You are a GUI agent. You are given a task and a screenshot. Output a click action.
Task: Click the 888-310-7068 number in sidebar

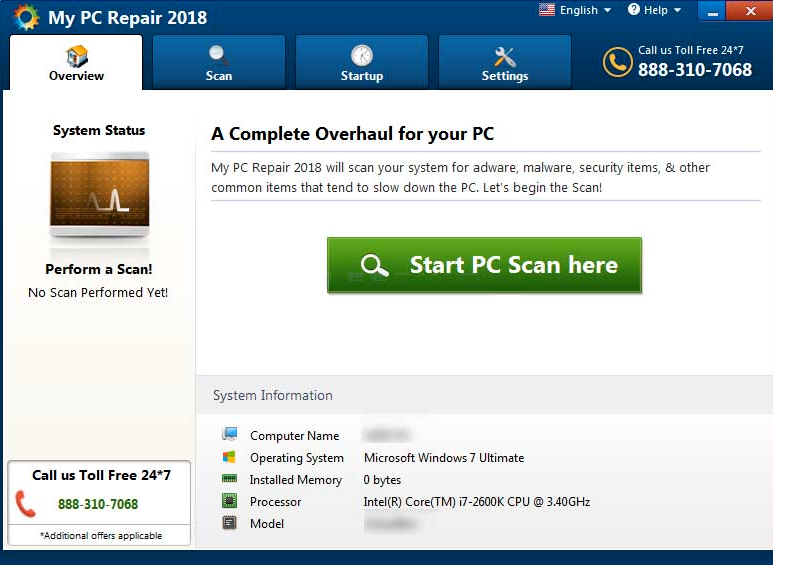(98, 504)
